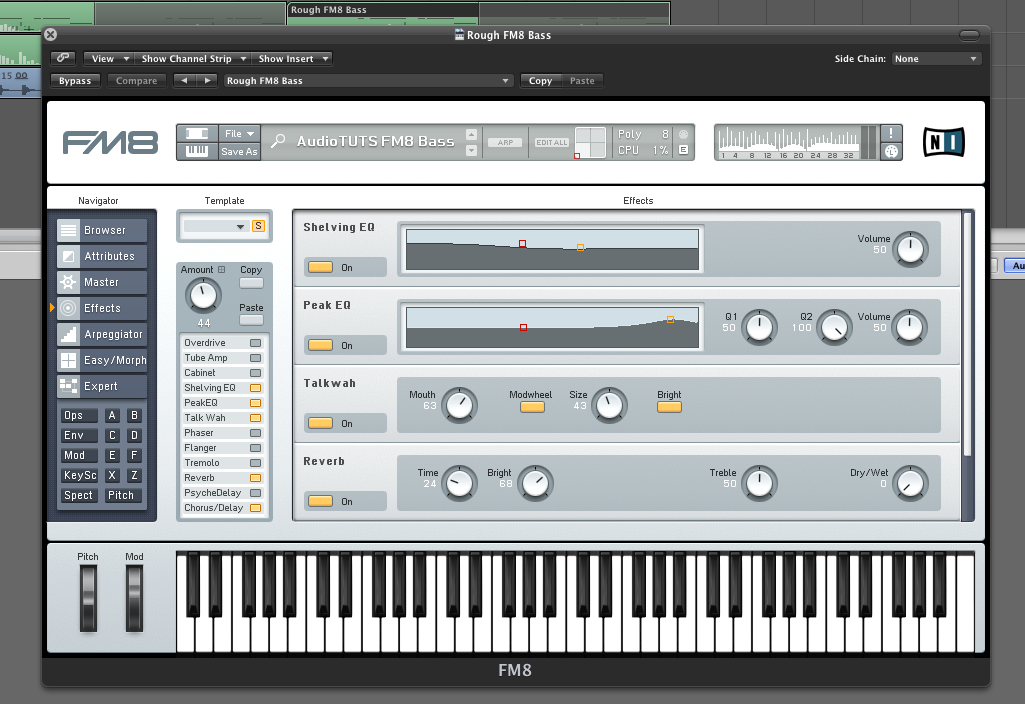1025x704 pixels.
Task: Enable Flanger in the effects list
Action: (256, 448)
